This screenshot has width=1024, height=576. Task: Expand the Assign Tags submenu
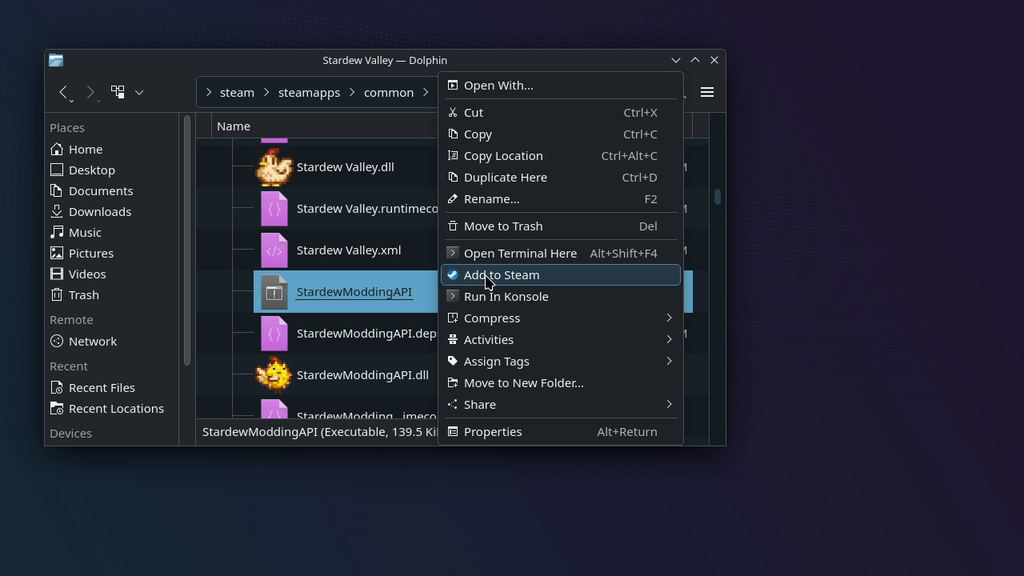pyautogui.click(x=560, y=361)
